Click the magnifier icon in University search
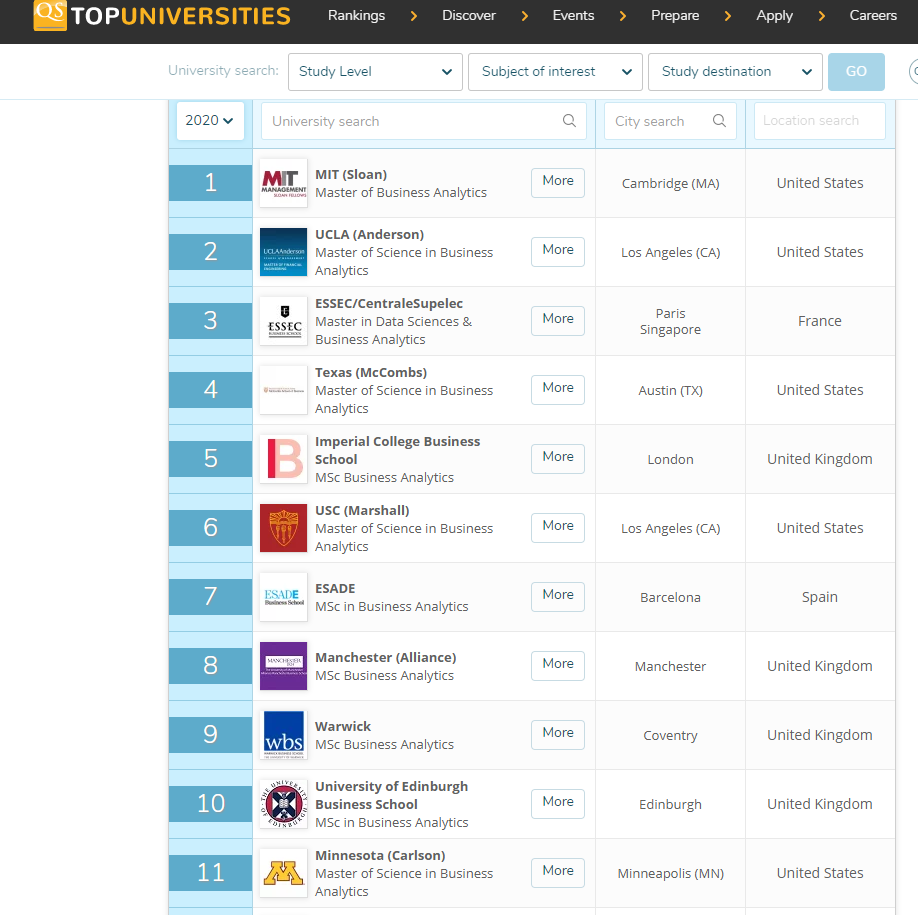The image size is (918, 915). [569, 121]
